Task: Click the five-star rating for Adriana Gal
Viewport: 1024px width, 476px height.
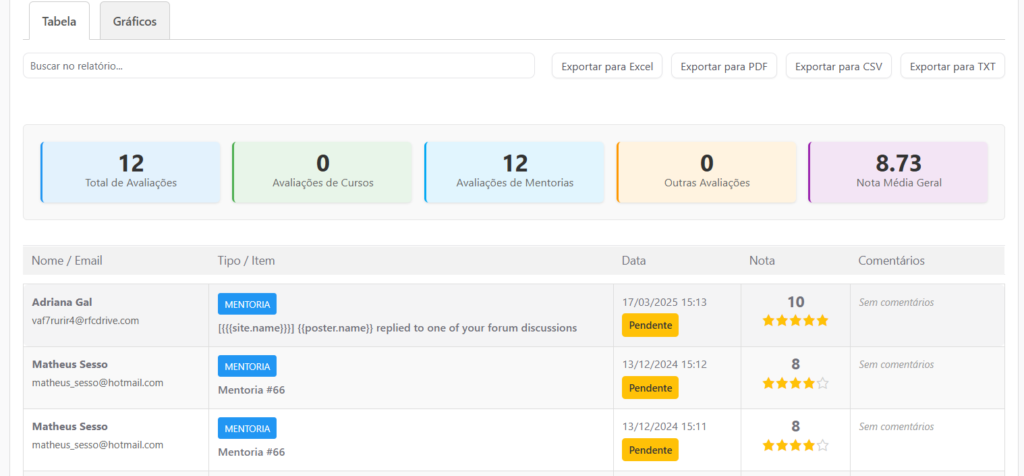Action: (795, 321)
